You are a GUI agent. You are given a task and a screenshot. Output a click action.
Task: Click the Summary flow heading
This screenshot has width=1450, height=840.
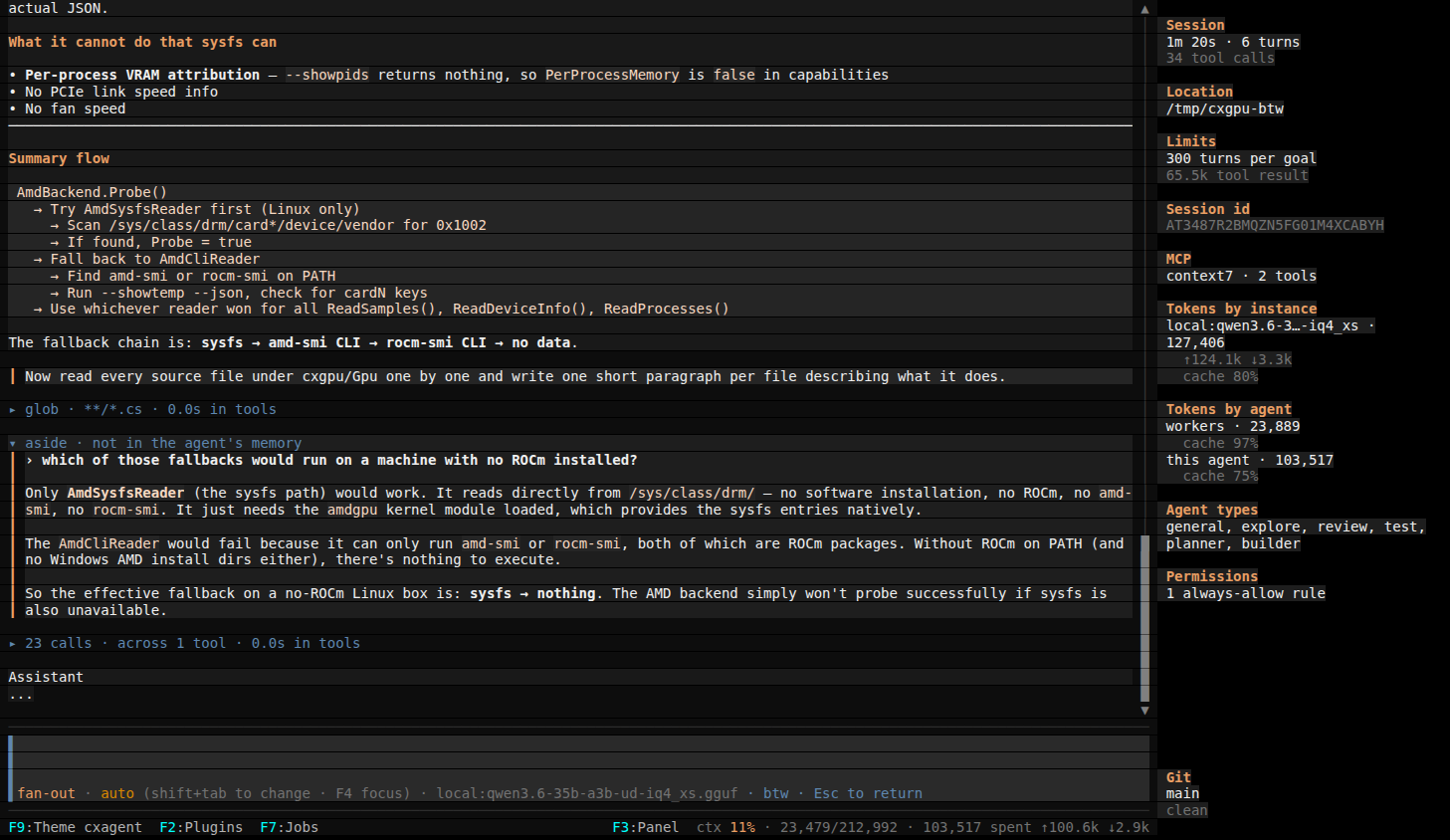point(59,158)
